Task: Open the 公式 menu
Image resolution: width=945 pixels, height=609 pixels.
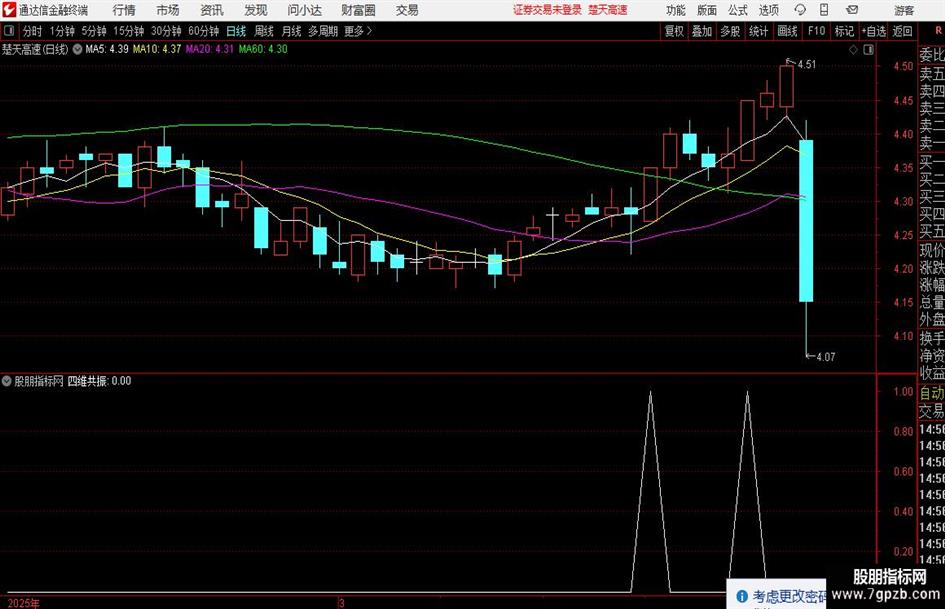Action: point(738,10)
